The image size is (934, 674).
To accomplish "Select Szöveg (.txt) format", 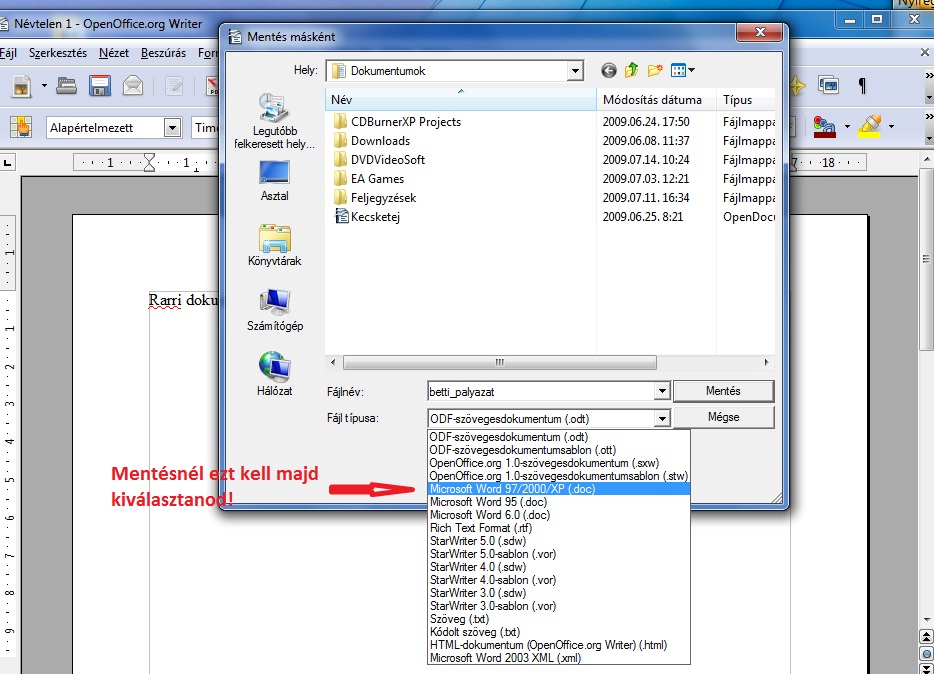I will pyautogui.click(x=559, y=619).
